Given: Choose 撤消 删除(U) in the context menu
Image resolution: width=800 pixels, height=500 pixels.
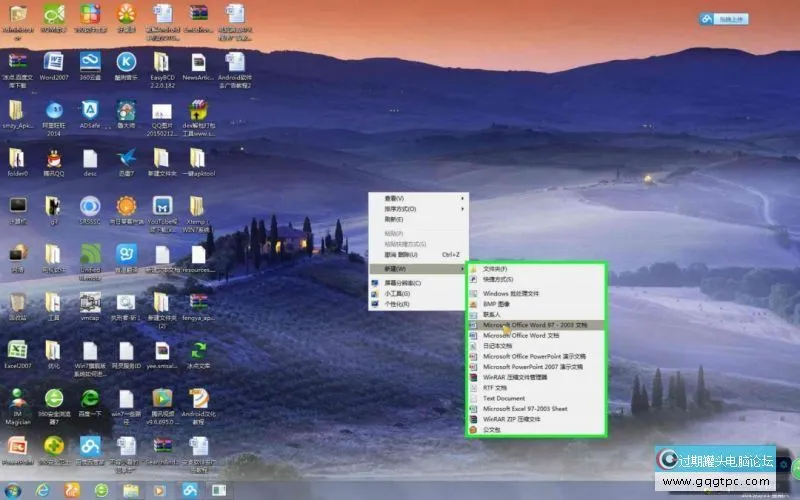Looking at the screenshot, I should (x=418, y=254).
